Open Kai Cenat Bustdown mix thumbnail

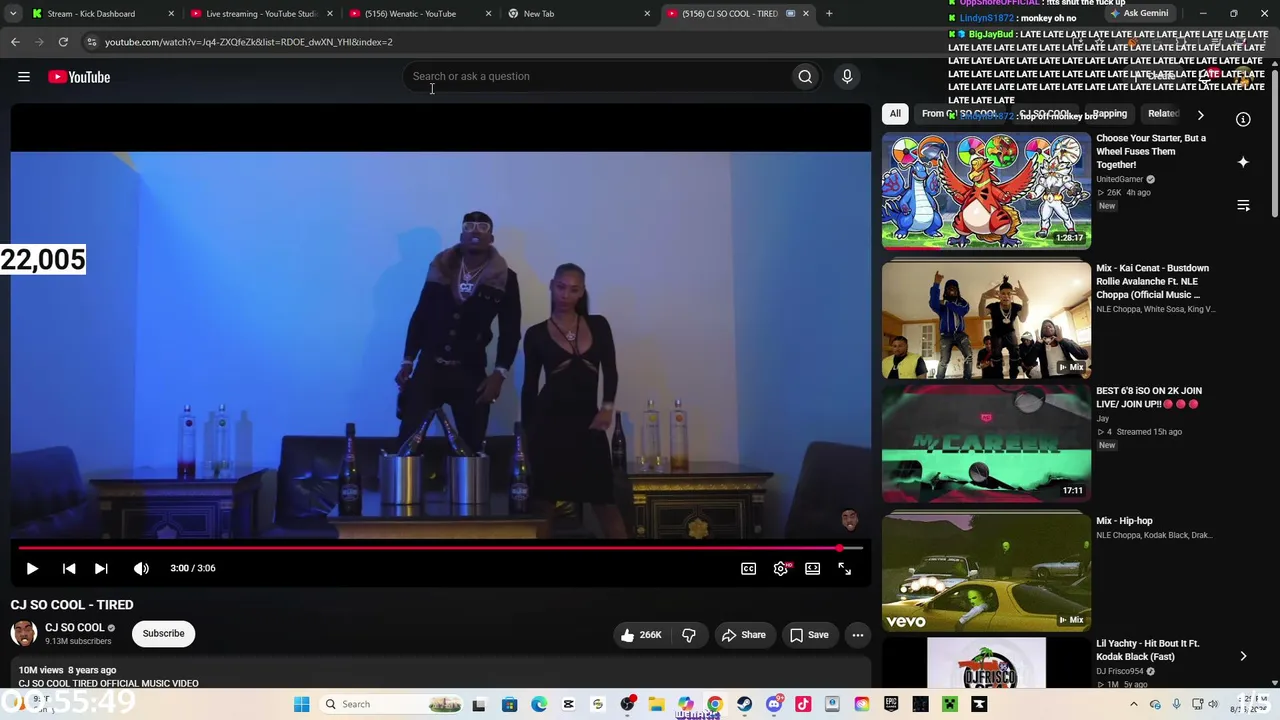(986, 320)
